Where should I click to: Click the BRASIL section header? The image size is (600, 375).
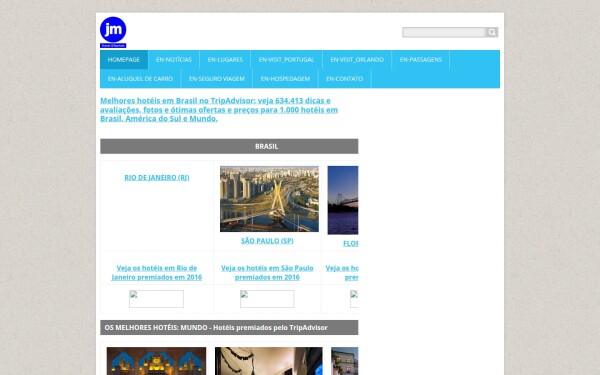click(x=229, y=146)
